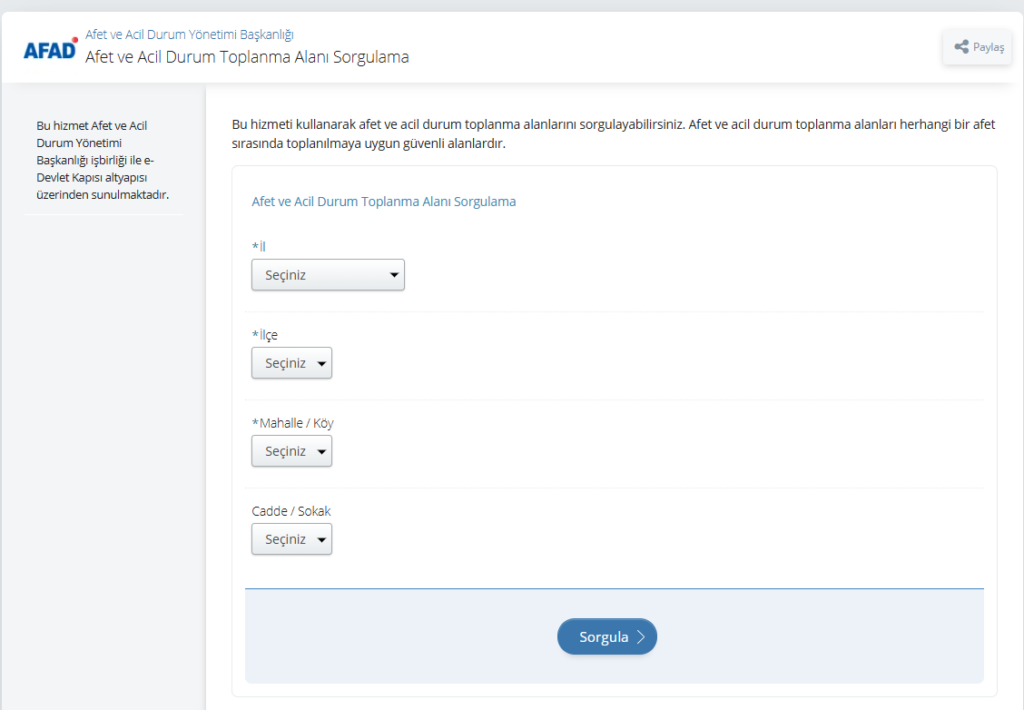The height and width of the screenshot is (710, 1024).
Task: Click the Mahalle / Köy field label
Action: point(295,423)
